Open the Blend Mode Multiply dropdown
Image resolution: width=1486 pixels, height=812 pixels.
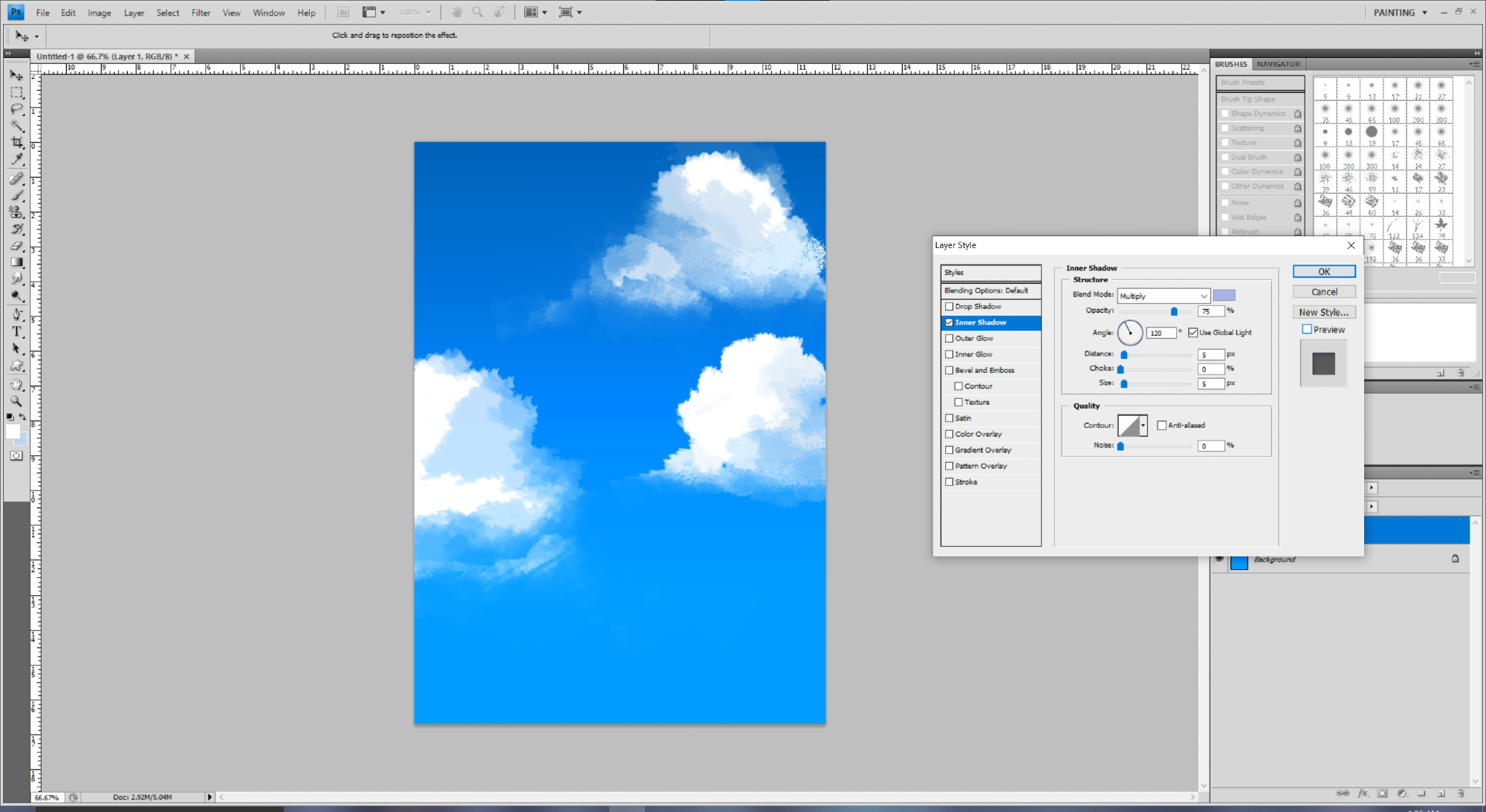[1164, 296]
